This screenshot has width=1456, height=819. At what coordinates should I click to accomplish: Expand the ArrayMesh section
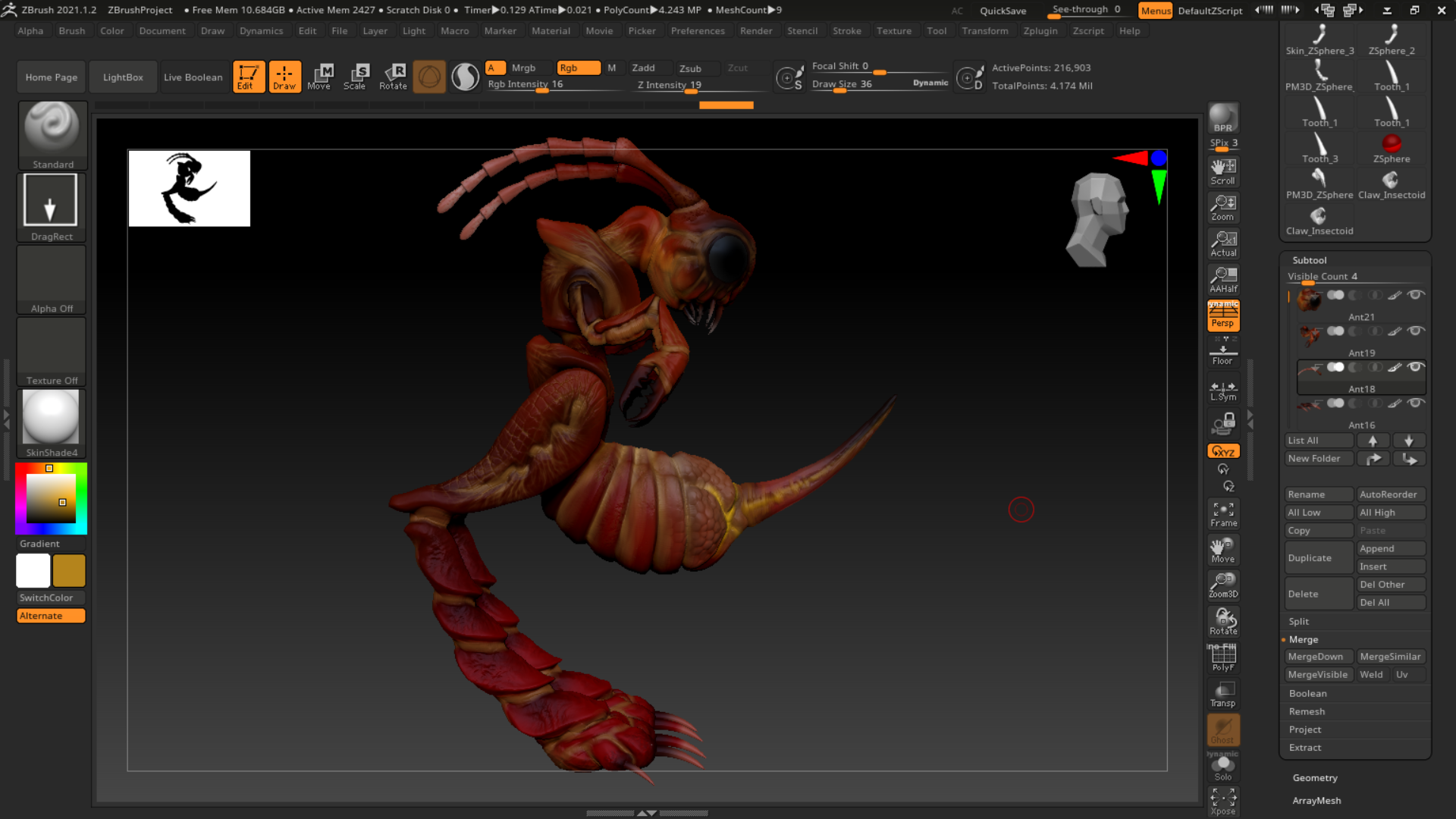click(x=1317, y=800)
